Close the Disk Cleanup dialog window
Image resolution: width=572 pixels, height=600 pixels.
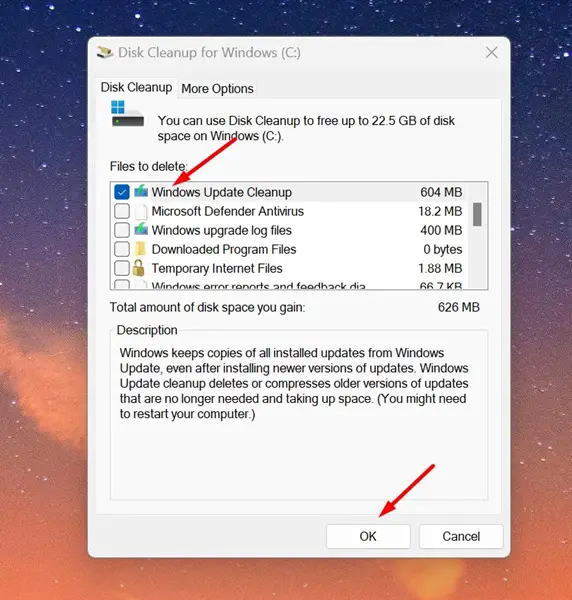pyautogui.click(x=492, y=52)
